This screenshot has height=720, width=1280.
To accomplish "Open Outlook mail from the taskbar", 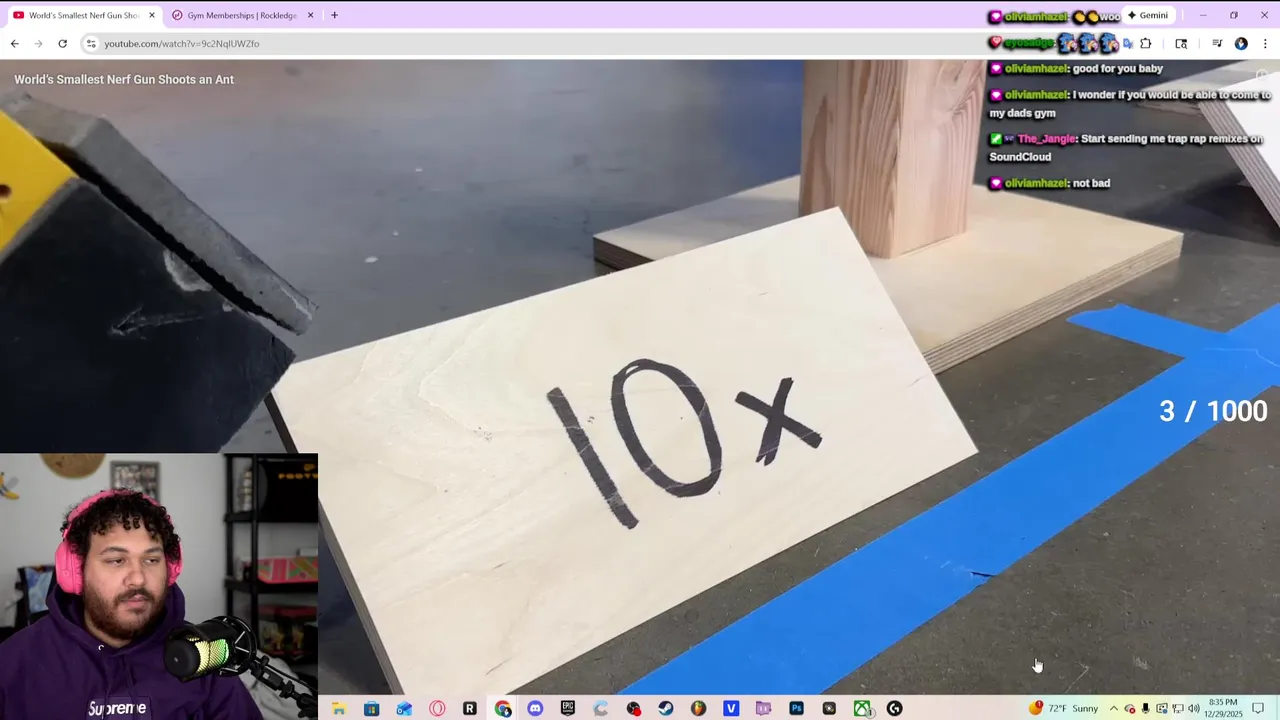I will 404,708.
